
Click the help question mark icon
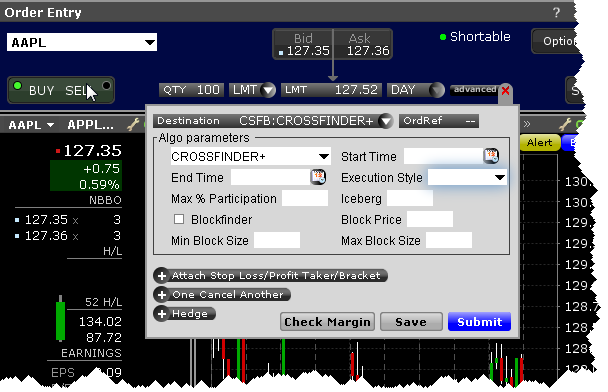pyautogui.click(x=556, y=12)
